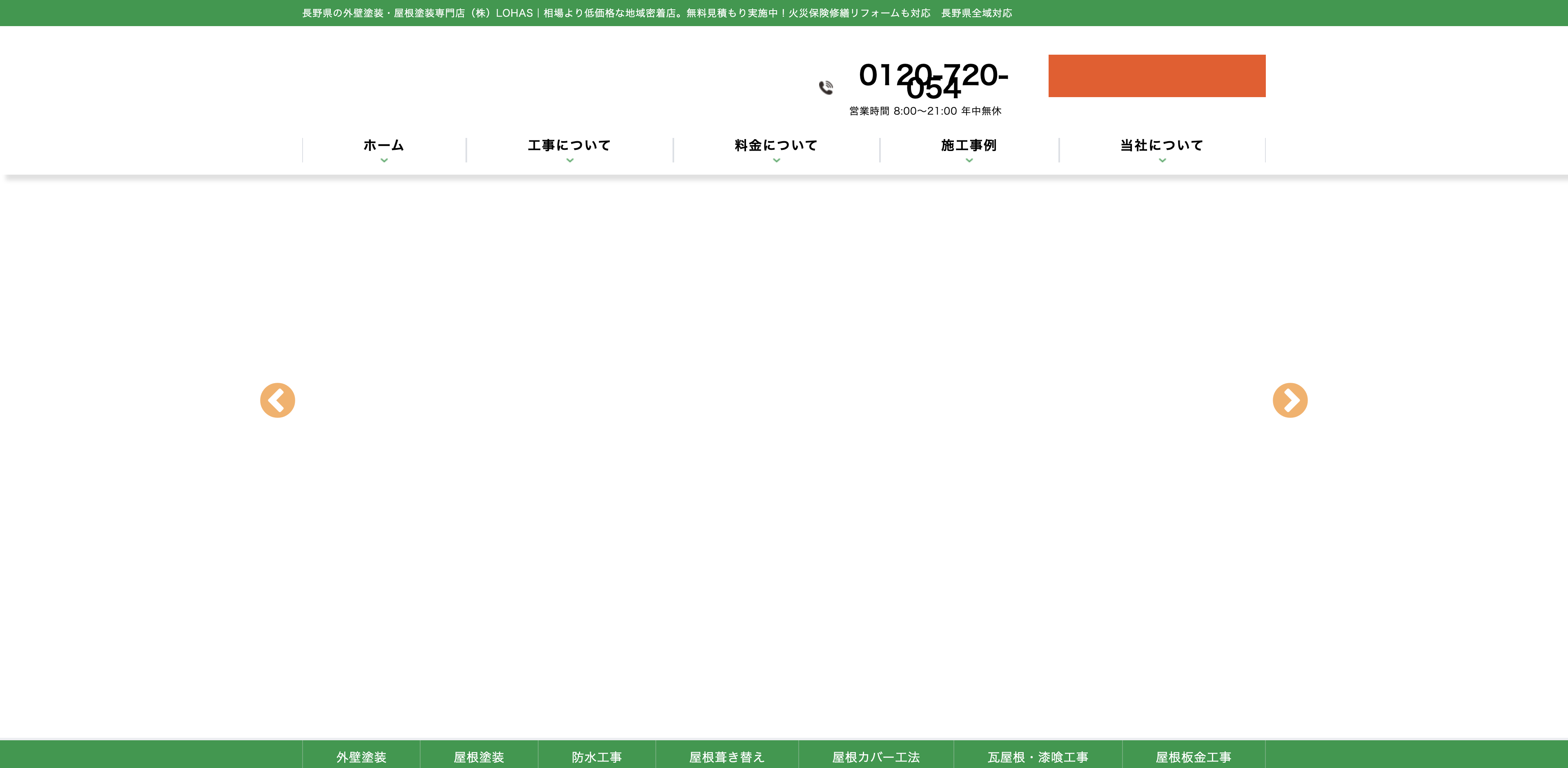1568x768 pixels.
Task: Click the 営業時間 8:00〜21:00 年中無休 text
Action: point(925,111)
